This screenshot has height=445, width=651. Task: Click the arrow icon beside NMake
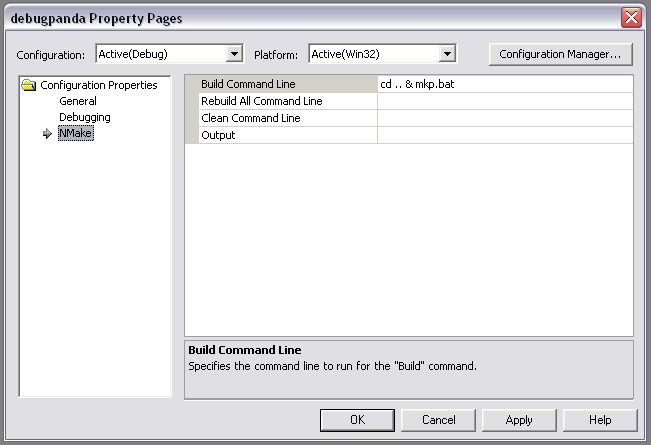(x=47, y=134)
